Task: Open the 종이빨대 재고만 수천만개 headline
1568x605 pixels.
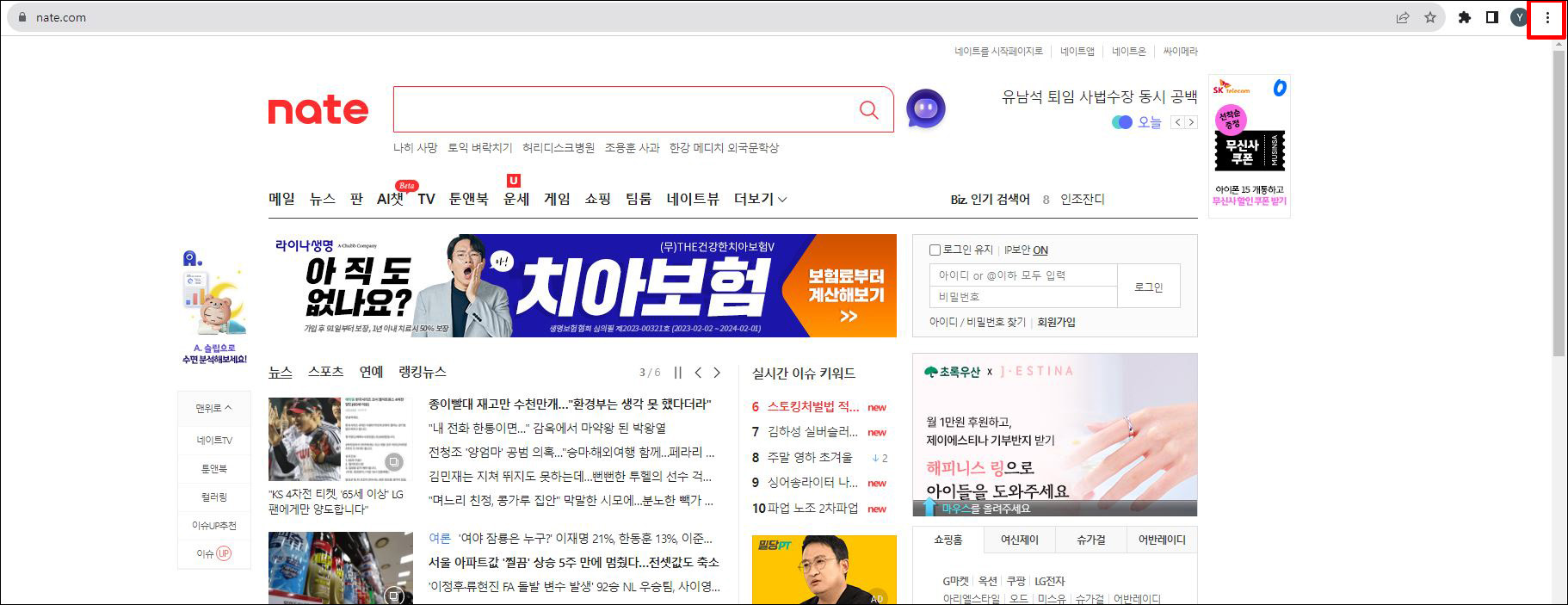Action: tap(570, 404)
